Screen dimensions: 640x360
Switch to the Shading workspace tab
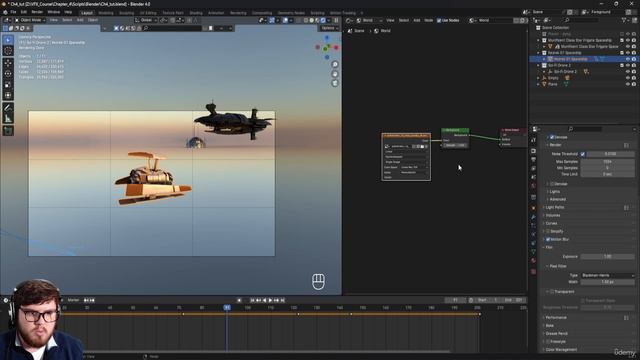pos(196,13)
